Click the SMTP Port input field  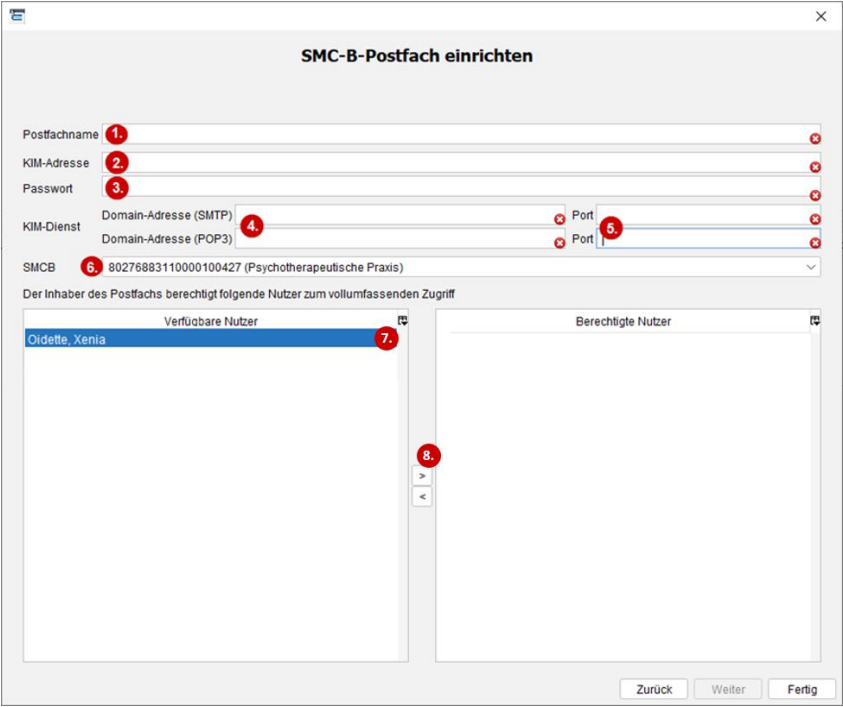click(708, 215)
